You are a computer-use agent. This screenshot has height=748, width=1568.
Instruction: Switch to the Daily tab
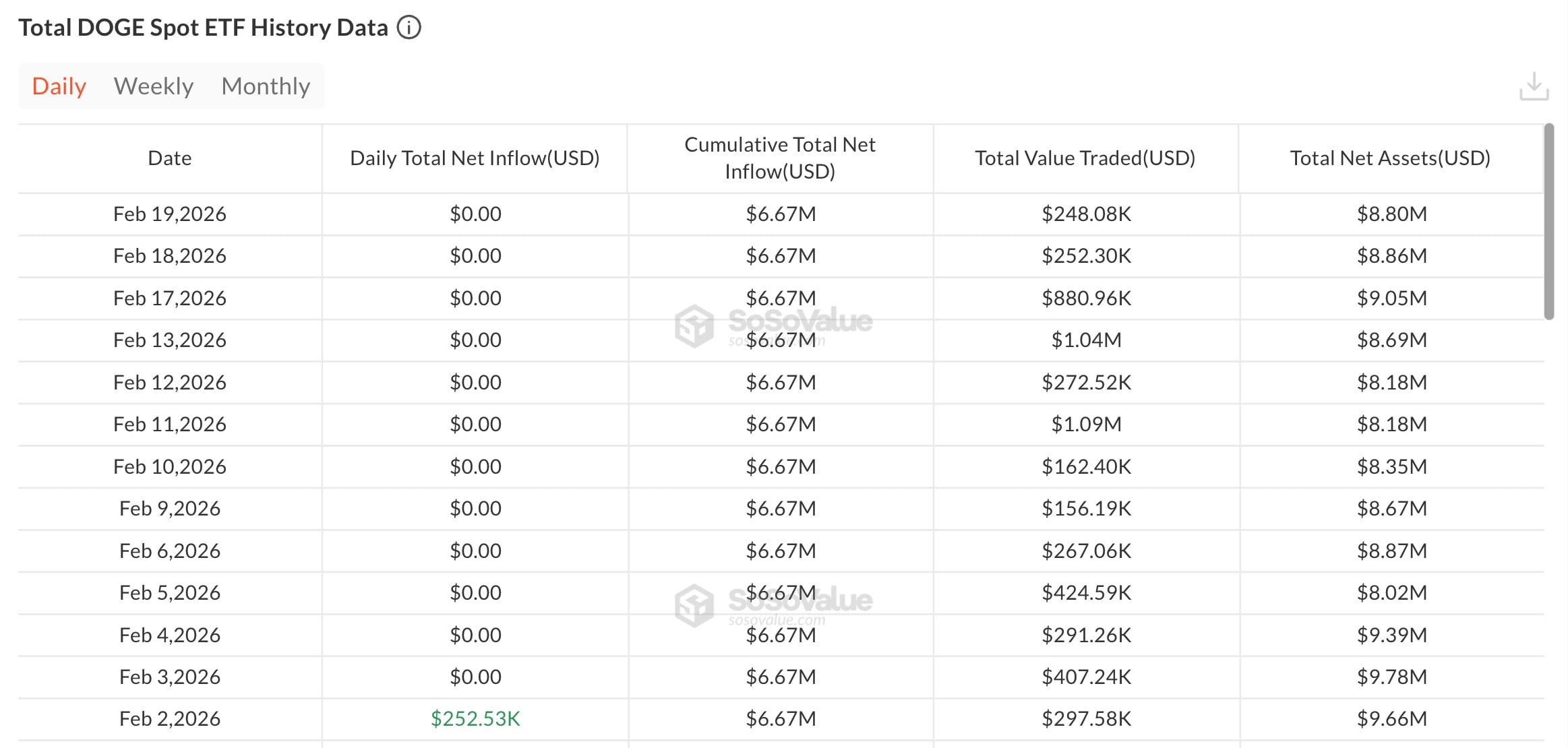point(59,86)
